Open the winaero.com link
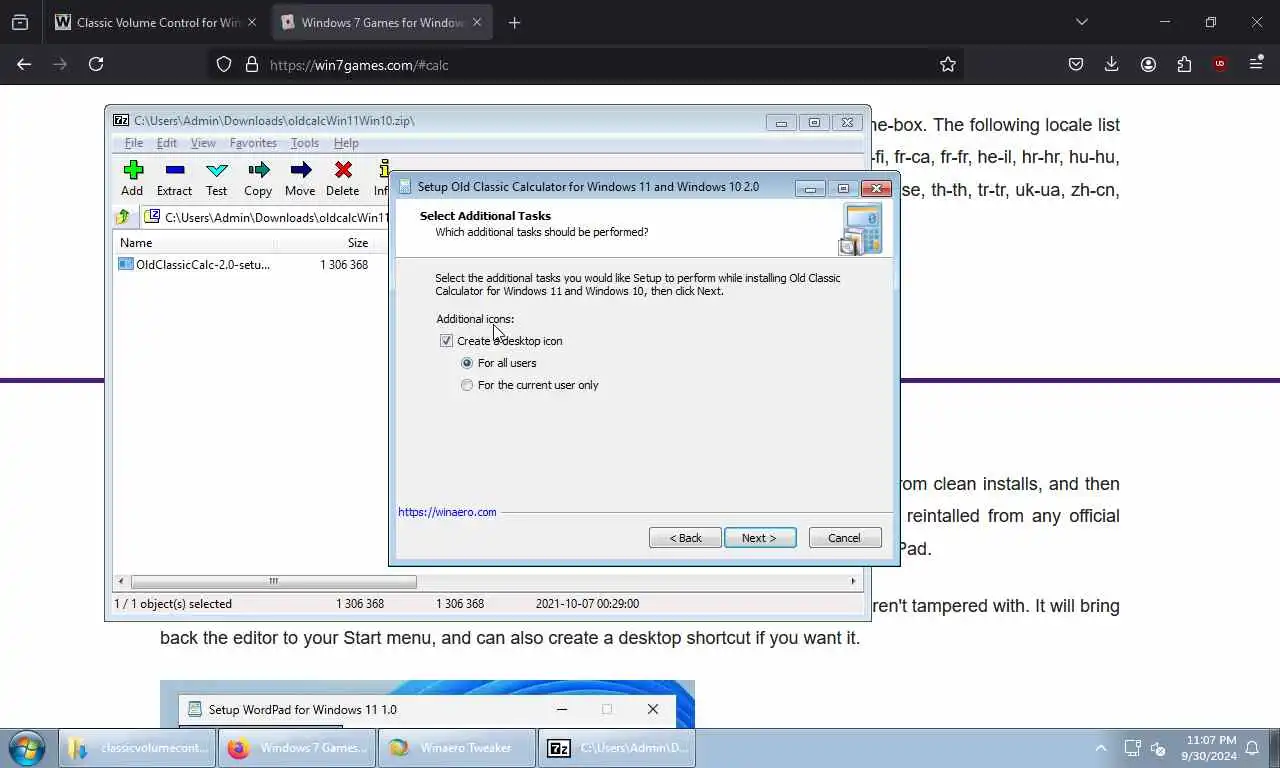This screenshot has width=1280, height=768. pyautogui.click(x=447, y=512)
